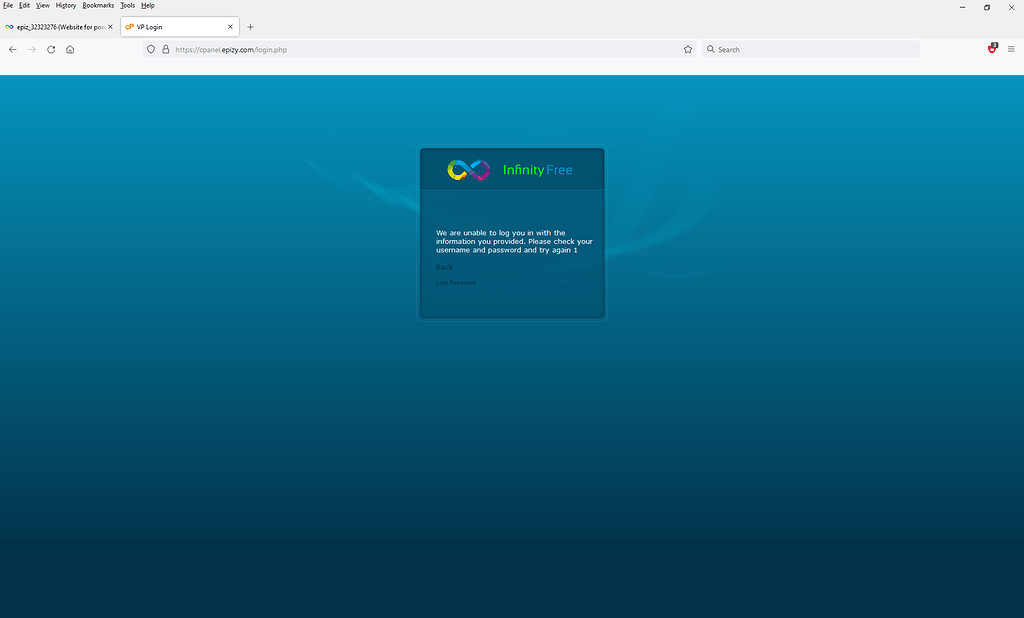Image resolution: width=1024 pixels, height=618 pixels.
Task: Click the forward navigation arrow
Action: tap(31, 48)
